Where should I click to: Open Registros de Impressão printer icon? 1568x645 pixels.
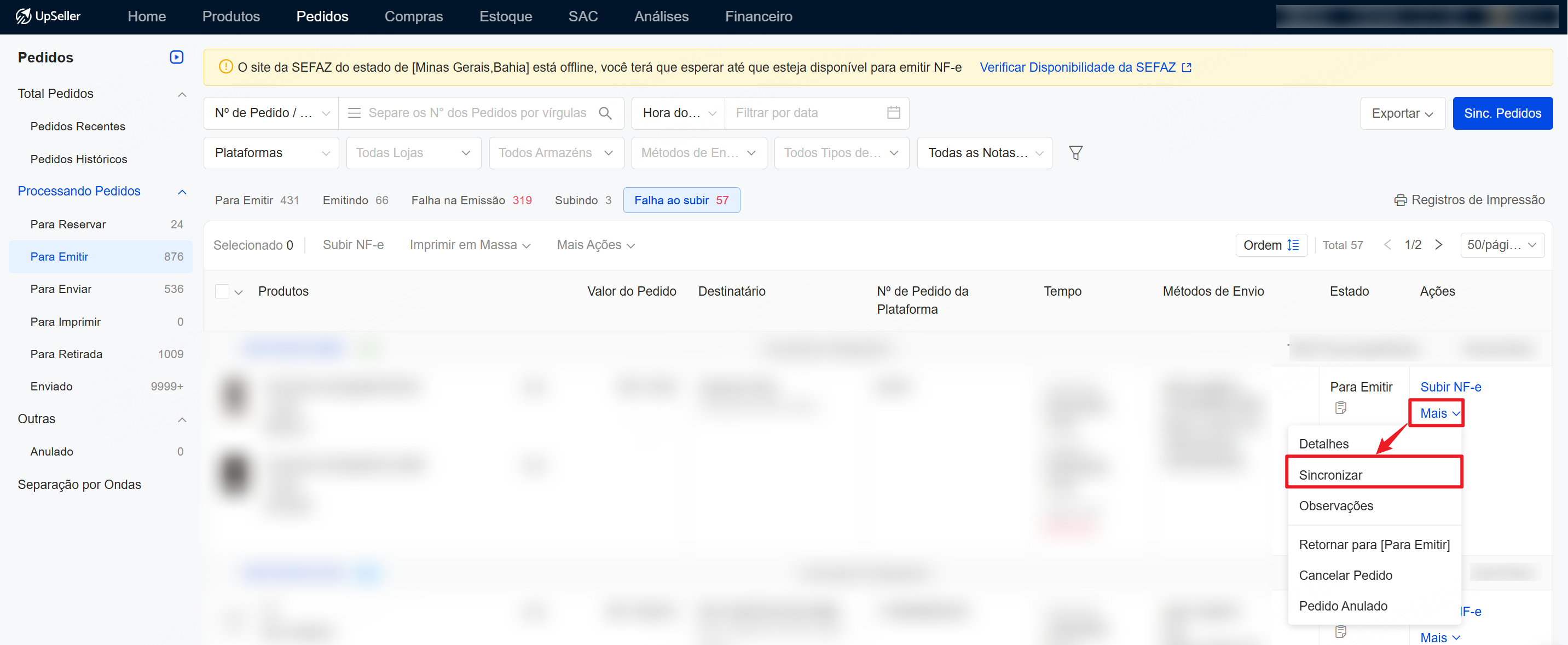[1400, 200]
